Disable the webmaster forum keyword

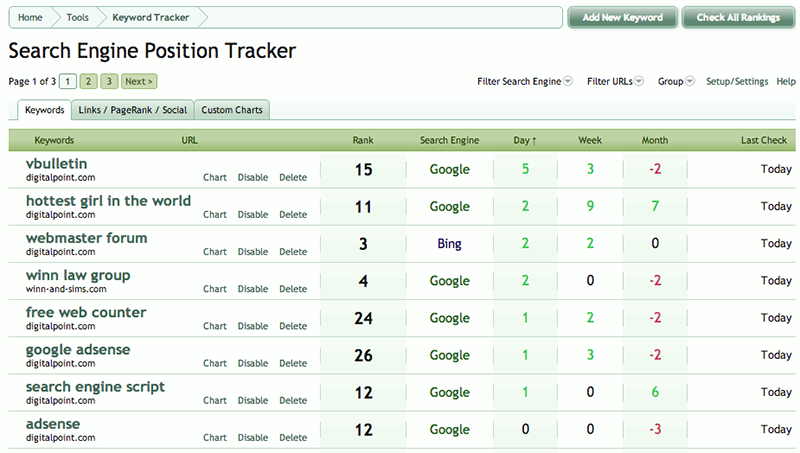pyautogui.click(x=253, y=251)
